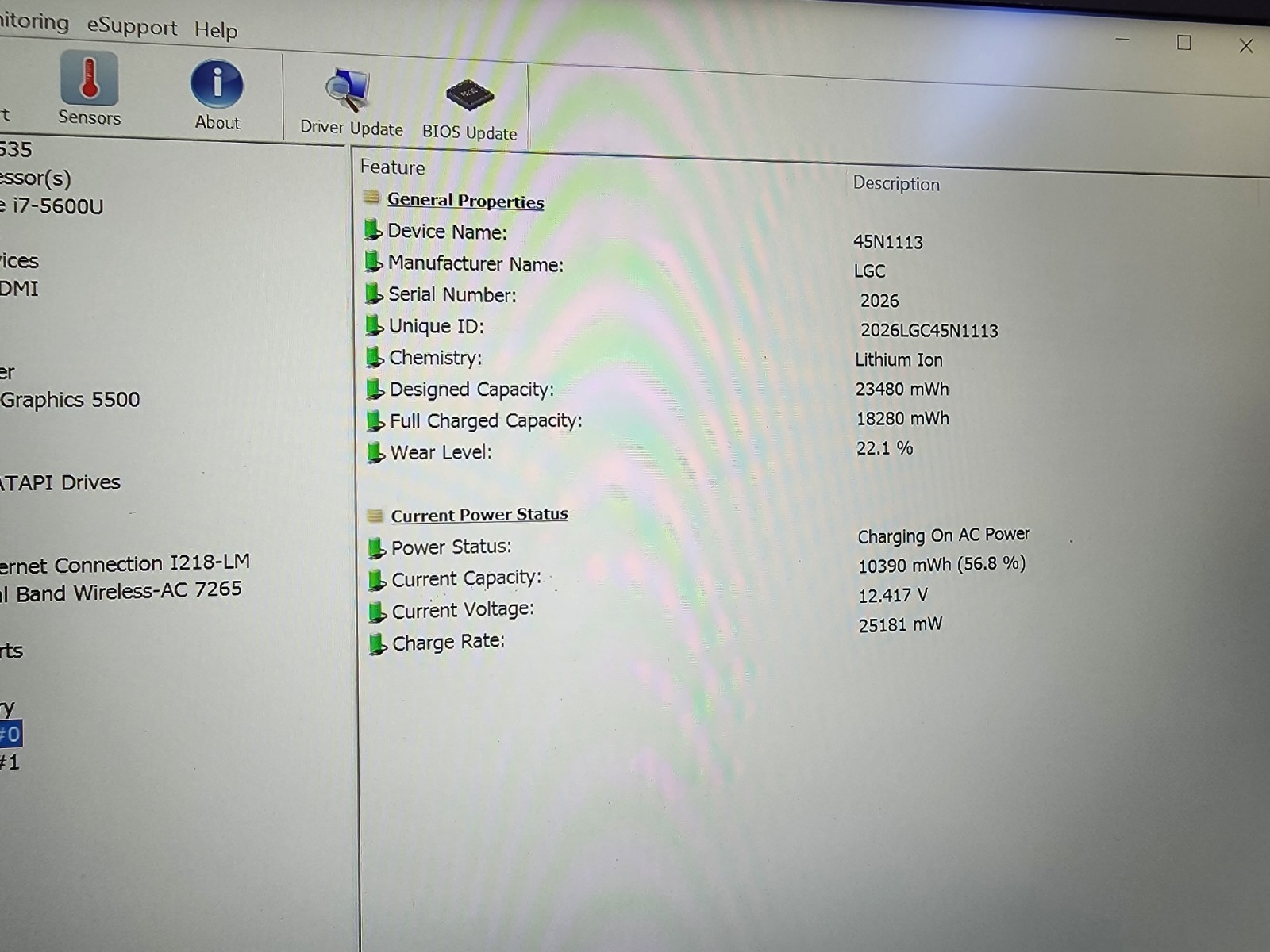Minimize the application window

click(x=1122, y=39)
